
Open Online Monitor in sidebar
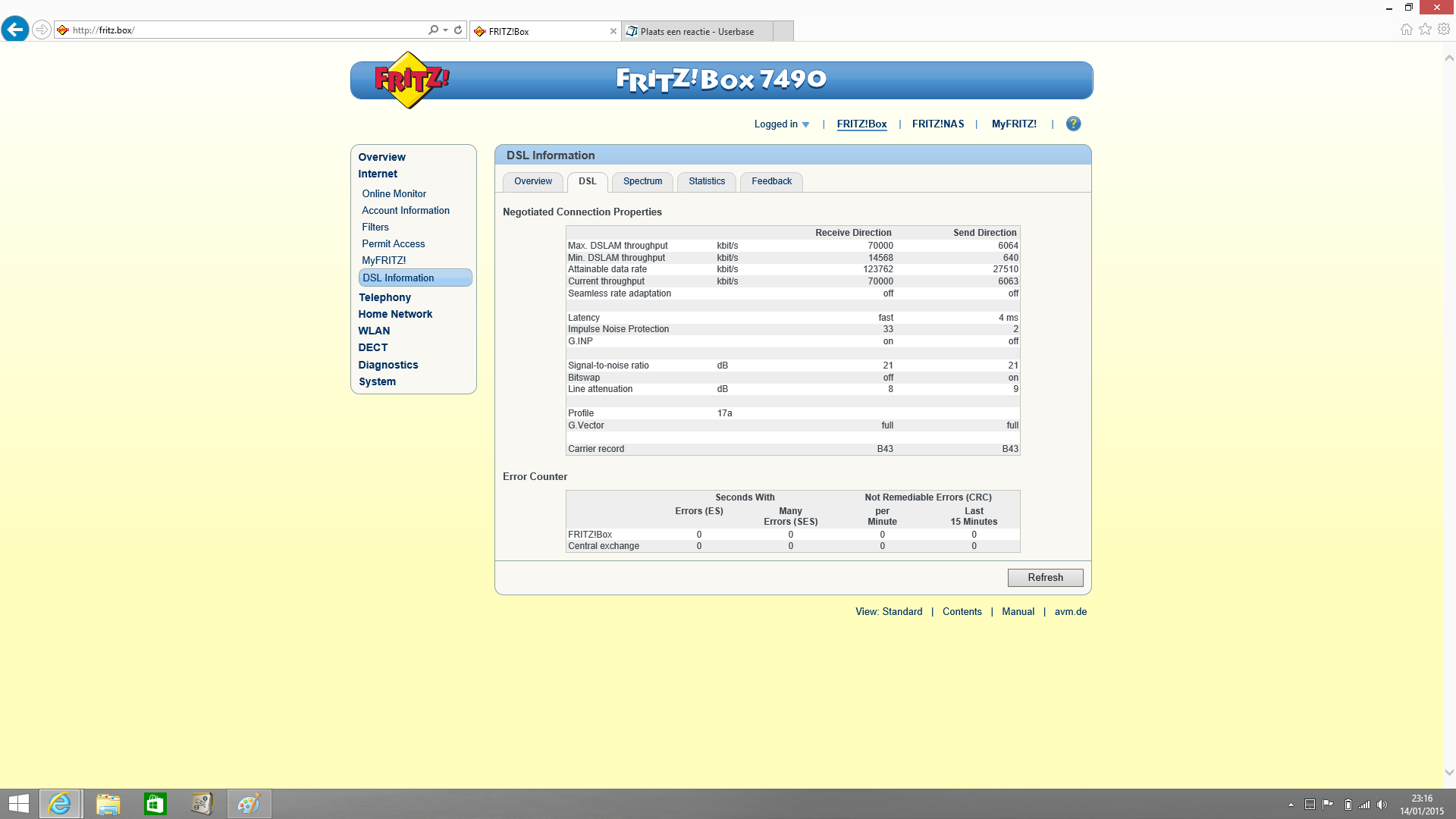tap(394, 194)
